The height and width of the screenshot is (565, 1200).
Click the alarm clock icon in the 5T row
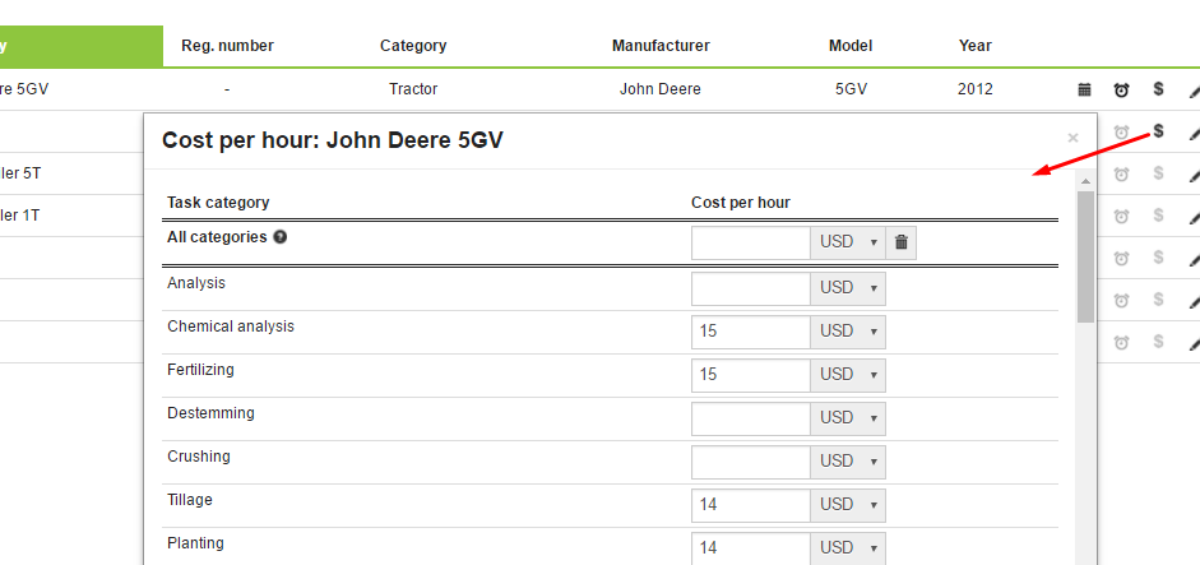pos(1122,173)
